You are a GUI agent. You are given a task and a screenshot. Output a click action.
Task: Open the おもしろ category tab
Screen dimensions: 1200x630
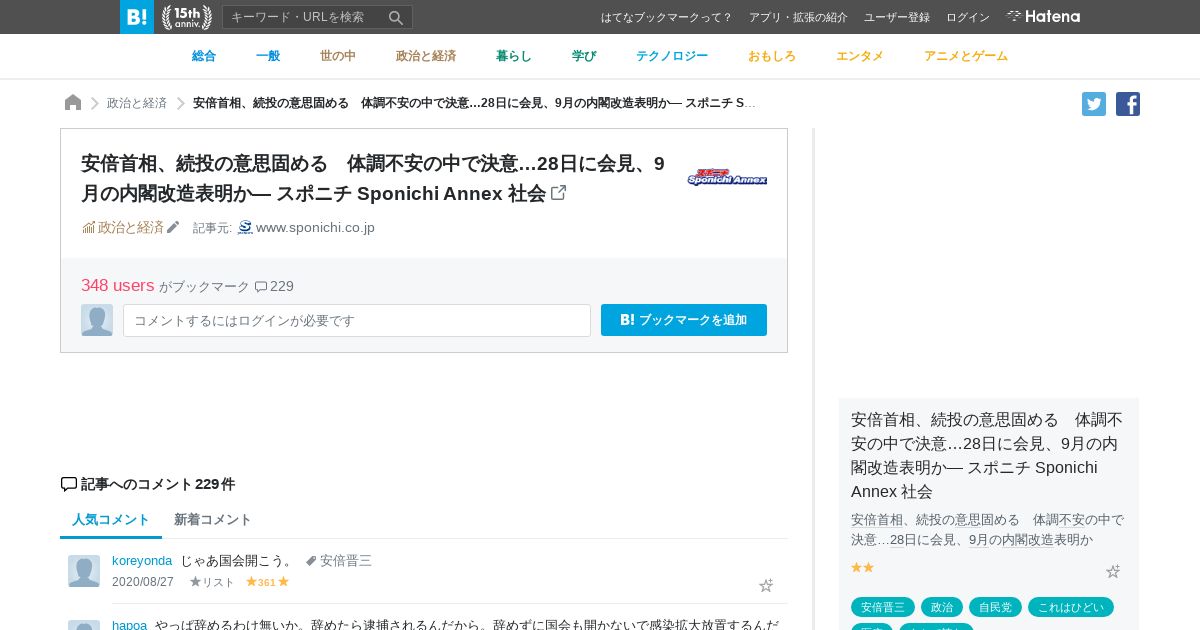[x=772, y=56]
